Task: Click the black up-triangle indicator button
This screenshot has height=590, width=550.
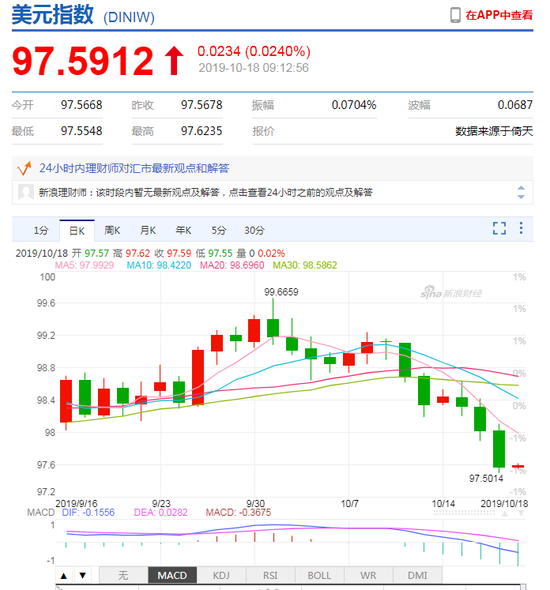Action: pyautogui.click(x=64, y=575)
